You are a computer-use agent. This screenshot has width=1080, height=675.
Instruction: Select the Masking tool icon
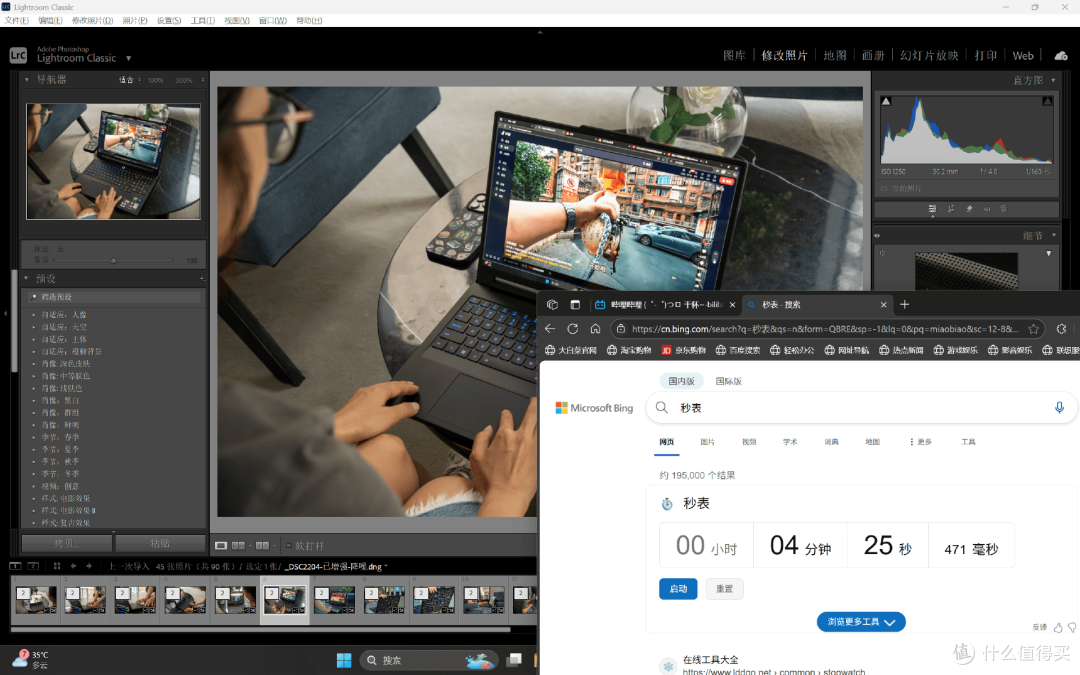(1004, 209)
